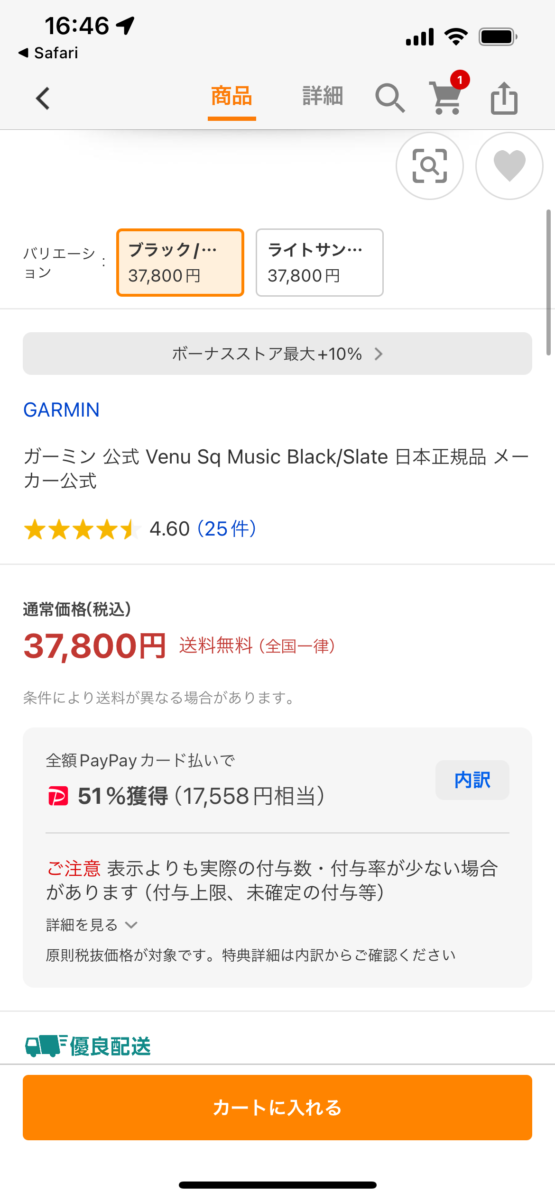Tap the 内訳 breakdown button
Viewport: 555px width, 1200px height.
point(472,780)
